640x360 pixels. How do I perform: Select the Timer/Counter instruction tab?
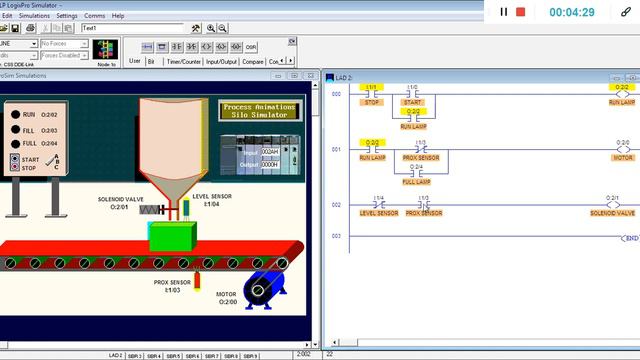[x=184, y=62]
